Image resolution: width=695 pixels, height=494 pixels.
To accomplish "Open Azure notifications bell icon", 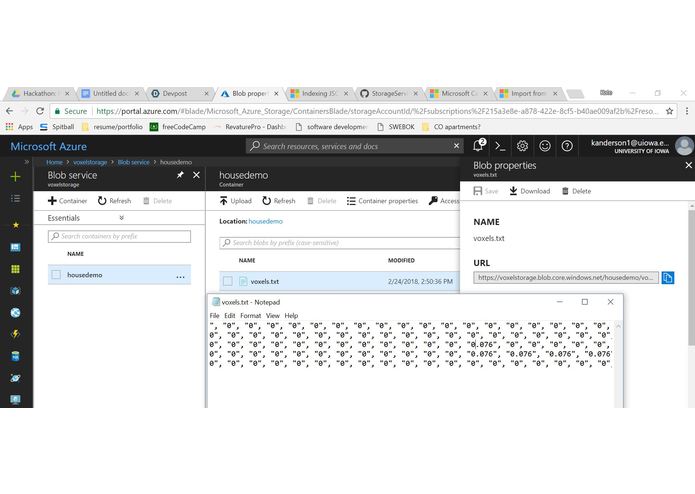I will pyautogui.click(x=479, y=145).
